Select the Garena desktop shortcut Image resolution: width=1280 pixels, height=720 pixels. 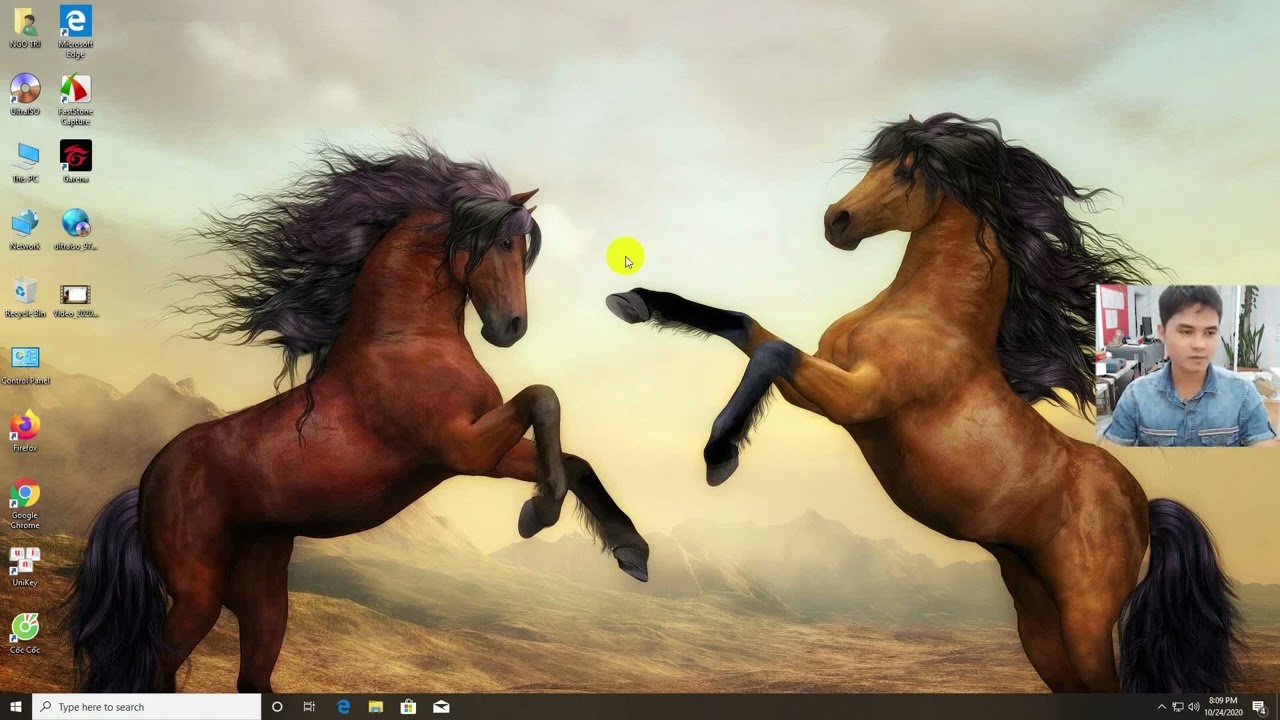tap(75, 163)
